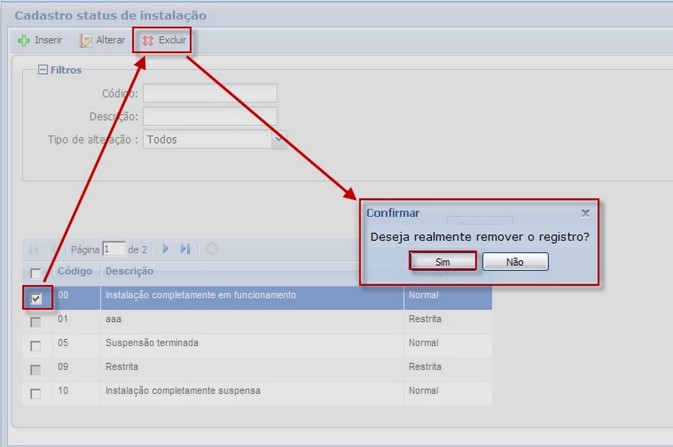Tick the checkbox for row 10
This screenshot has height=447, width=673.
(x=36, y=393)
